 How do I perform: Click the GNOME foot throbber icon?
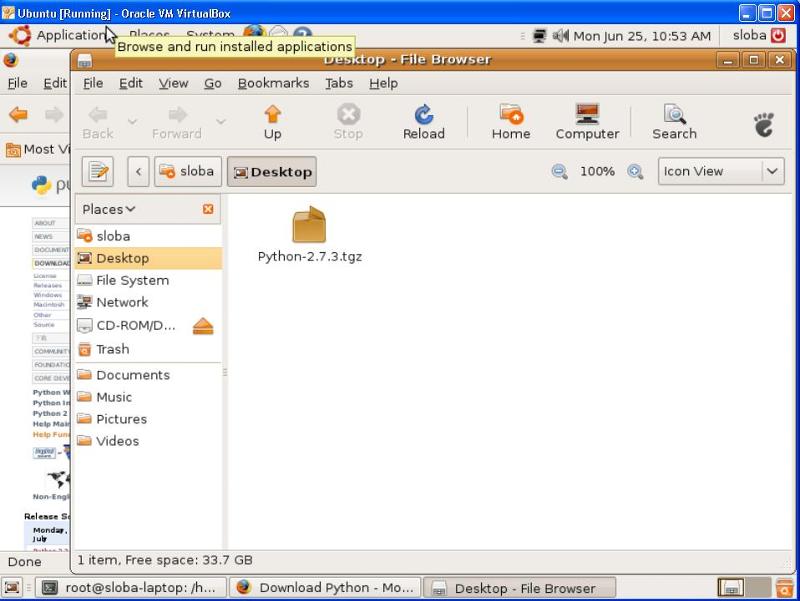pos(764,124)
